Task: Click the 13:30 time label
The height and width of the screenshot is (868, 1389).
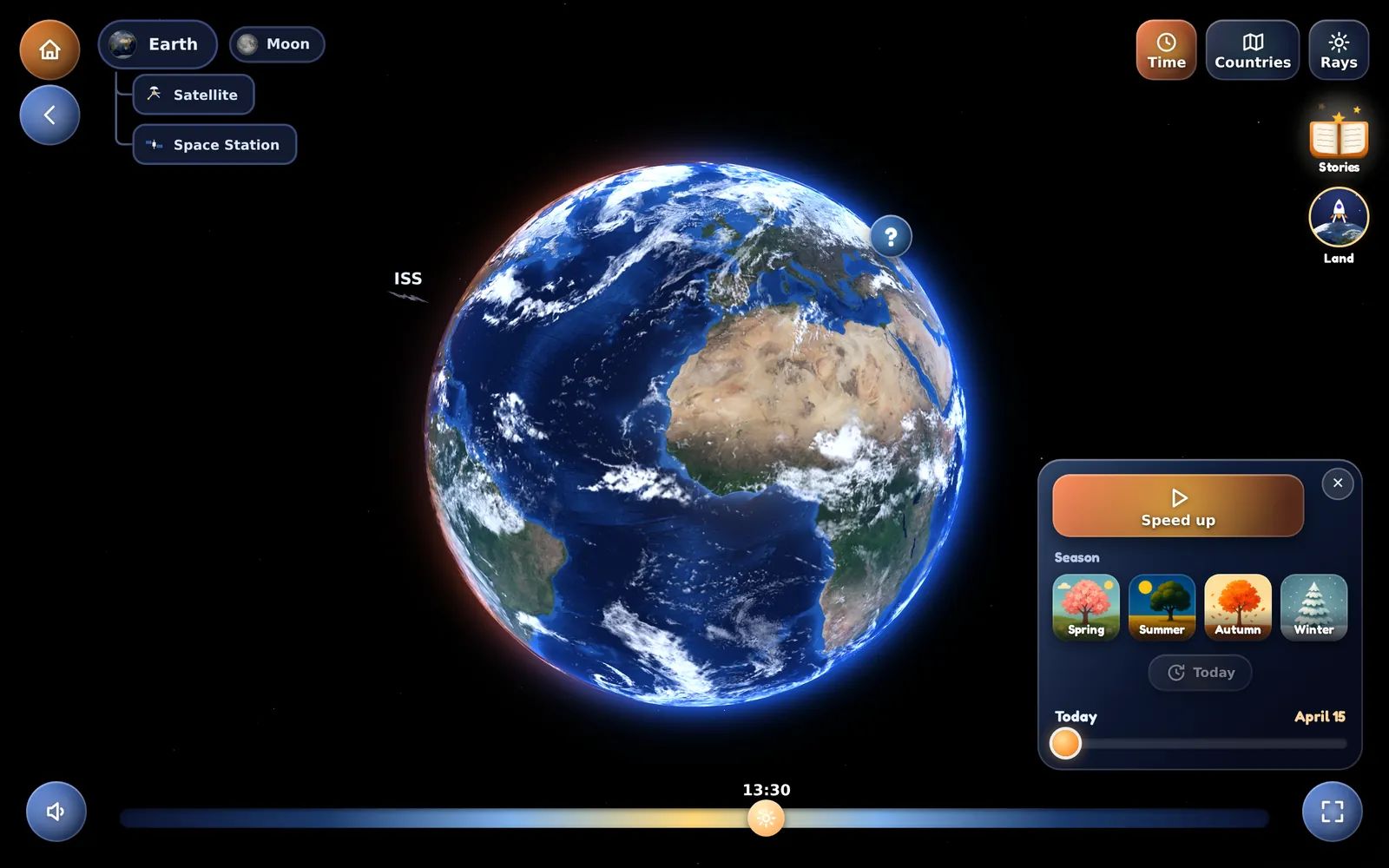Action: point(767,790)
